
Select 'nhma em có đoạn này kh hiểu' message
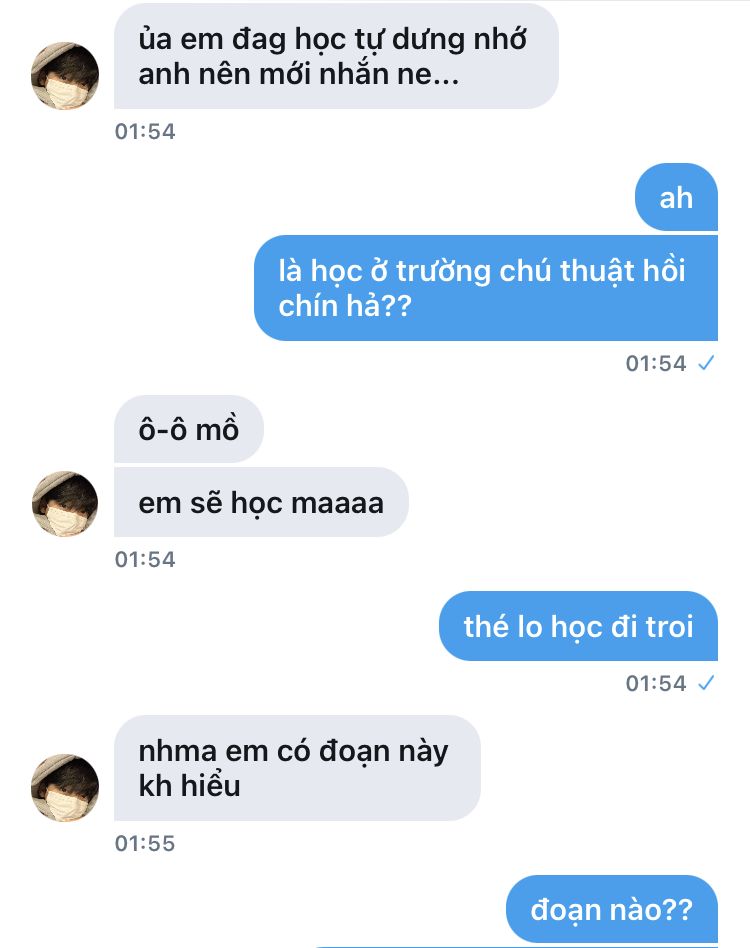click(x=297, y=768)
